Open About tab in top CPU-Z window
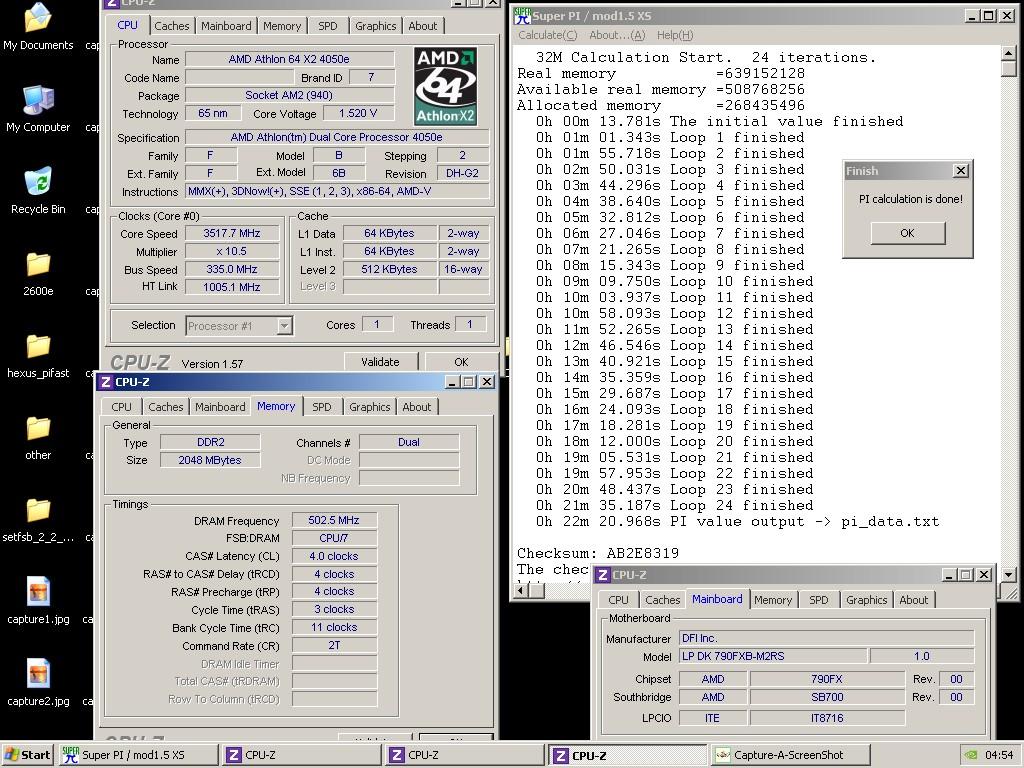 [x=423, y=26]
